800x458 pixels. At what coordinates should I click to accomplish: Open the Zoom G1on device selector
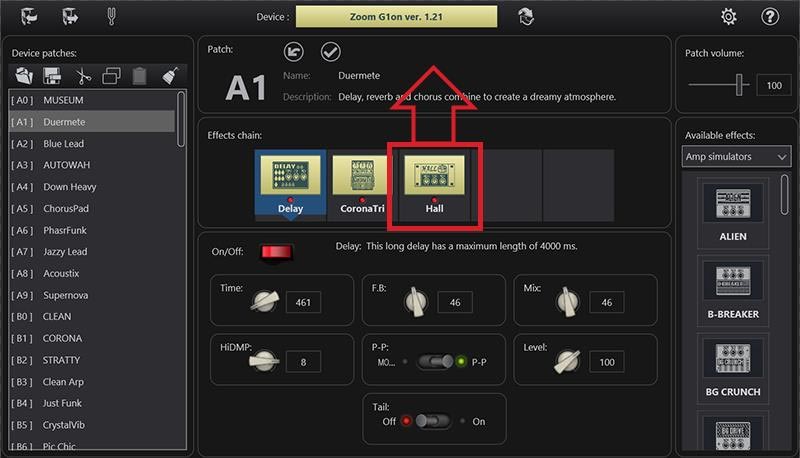point(396,16)
